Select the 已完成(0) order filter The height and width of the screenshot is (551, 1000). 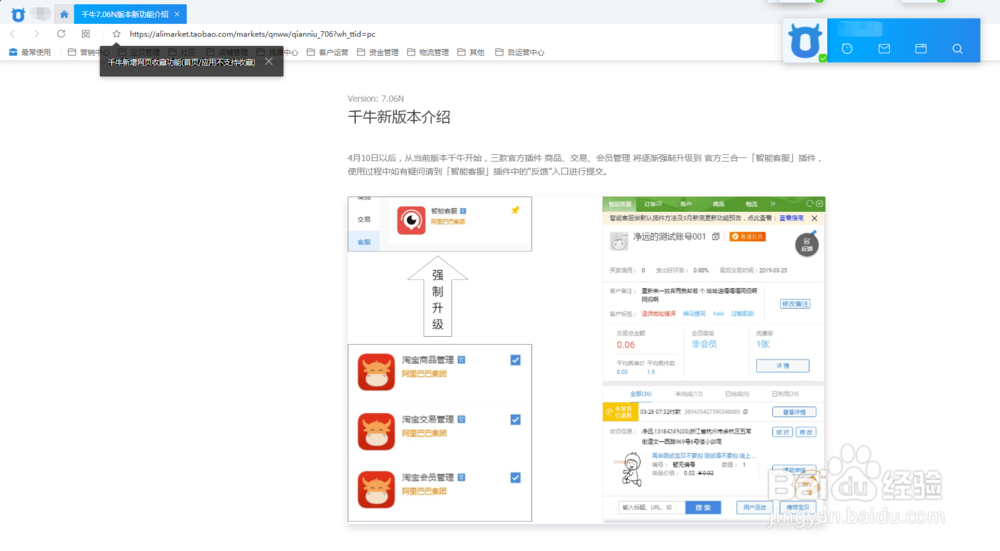(737, 394)
